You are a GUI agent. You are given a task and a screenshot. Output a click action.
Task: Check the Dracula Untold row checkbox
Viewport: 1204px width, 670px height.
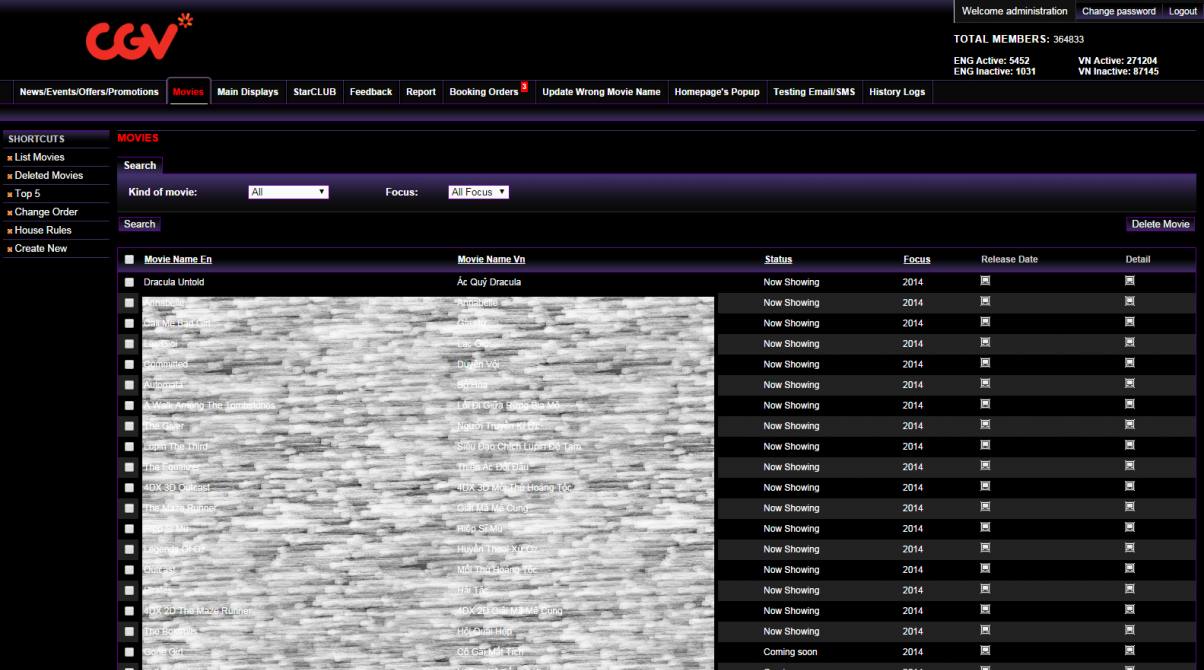coord(129,283)
